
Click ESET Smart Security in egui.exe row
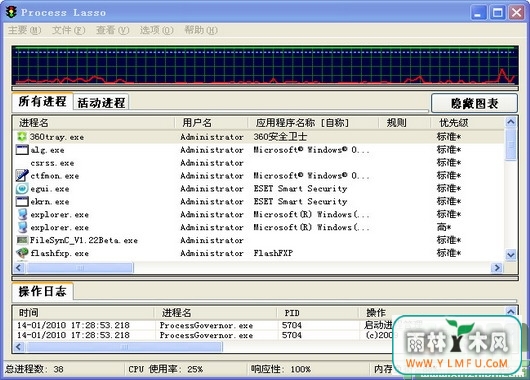click(300, 188)
